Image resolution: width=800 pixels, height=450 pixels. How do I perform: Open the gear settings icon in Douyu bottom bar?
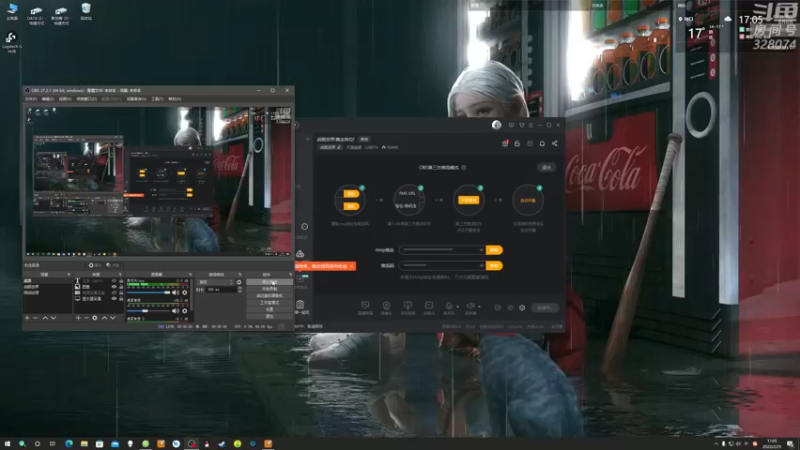(x=522, y=308)
